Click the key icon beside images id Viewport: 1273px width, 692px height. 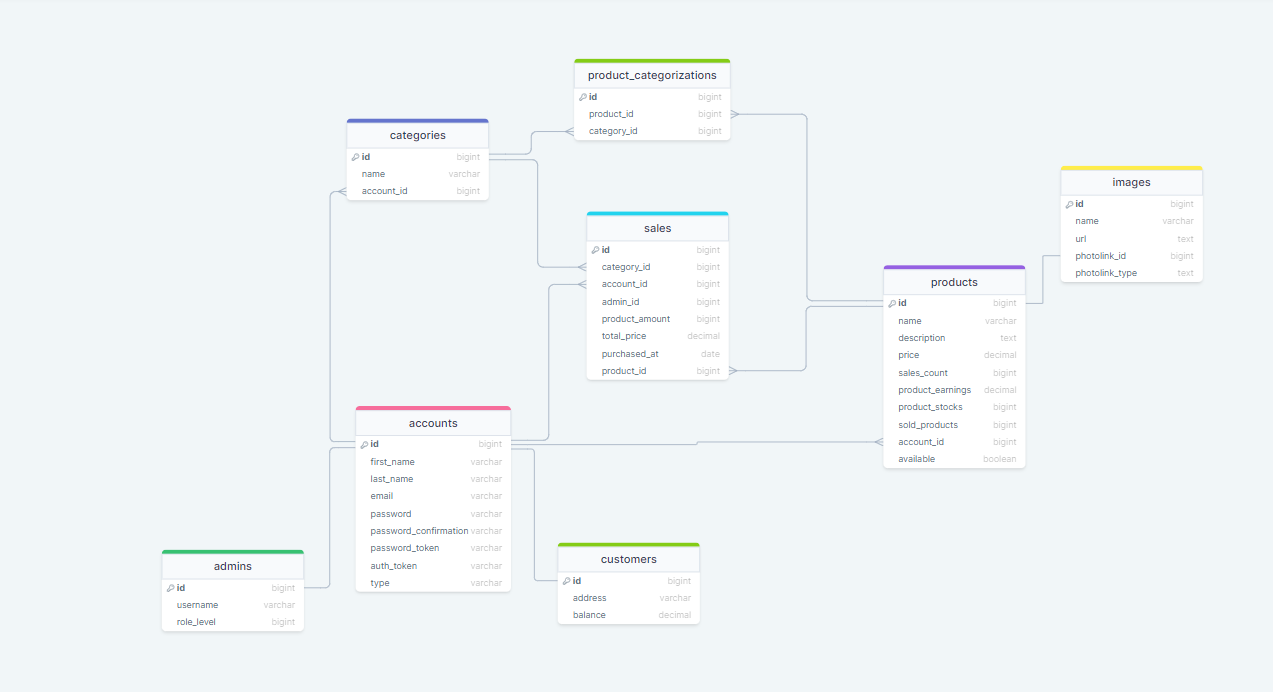pos(1070,203)
